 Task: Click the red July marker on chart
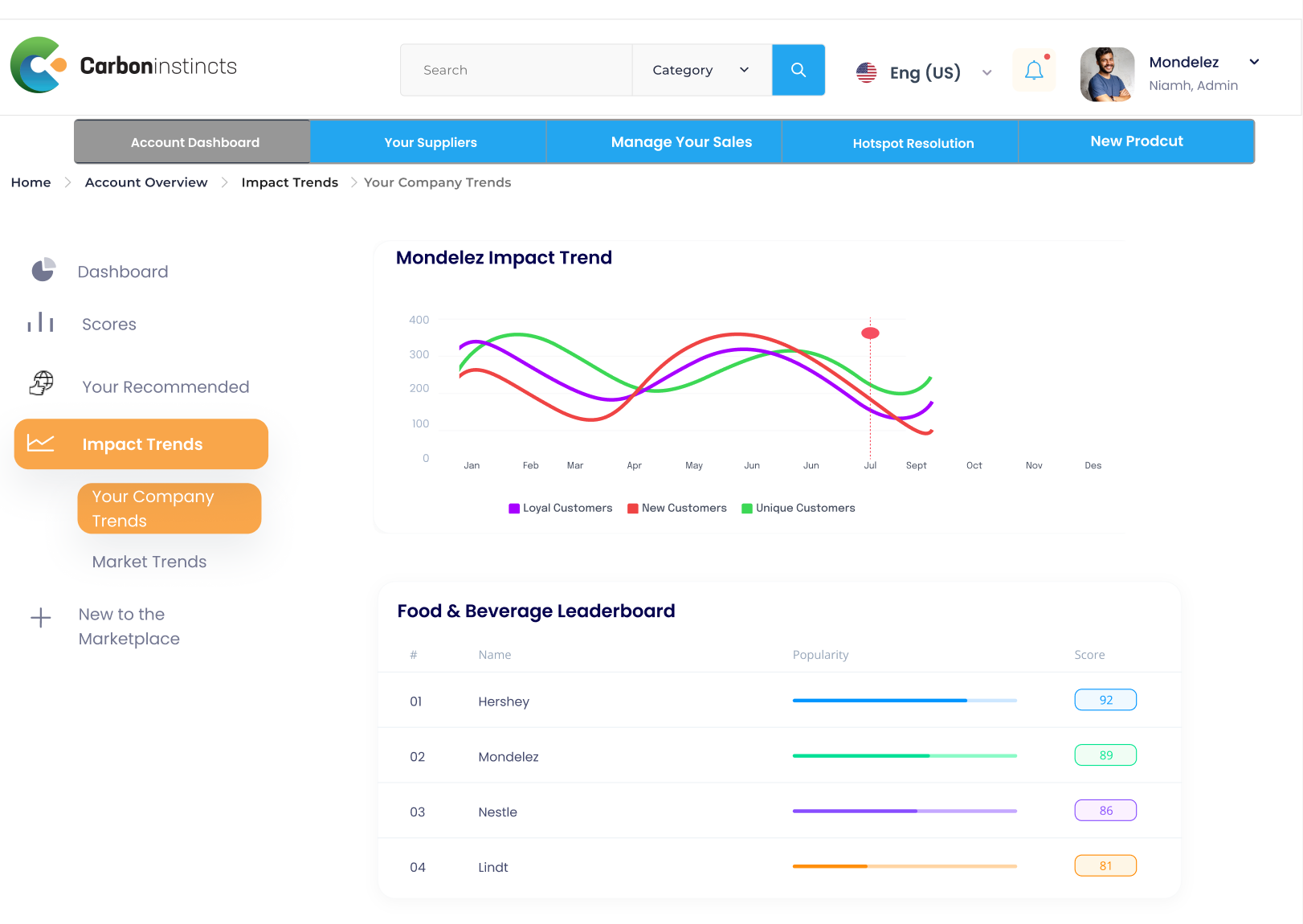click(870, 333)
